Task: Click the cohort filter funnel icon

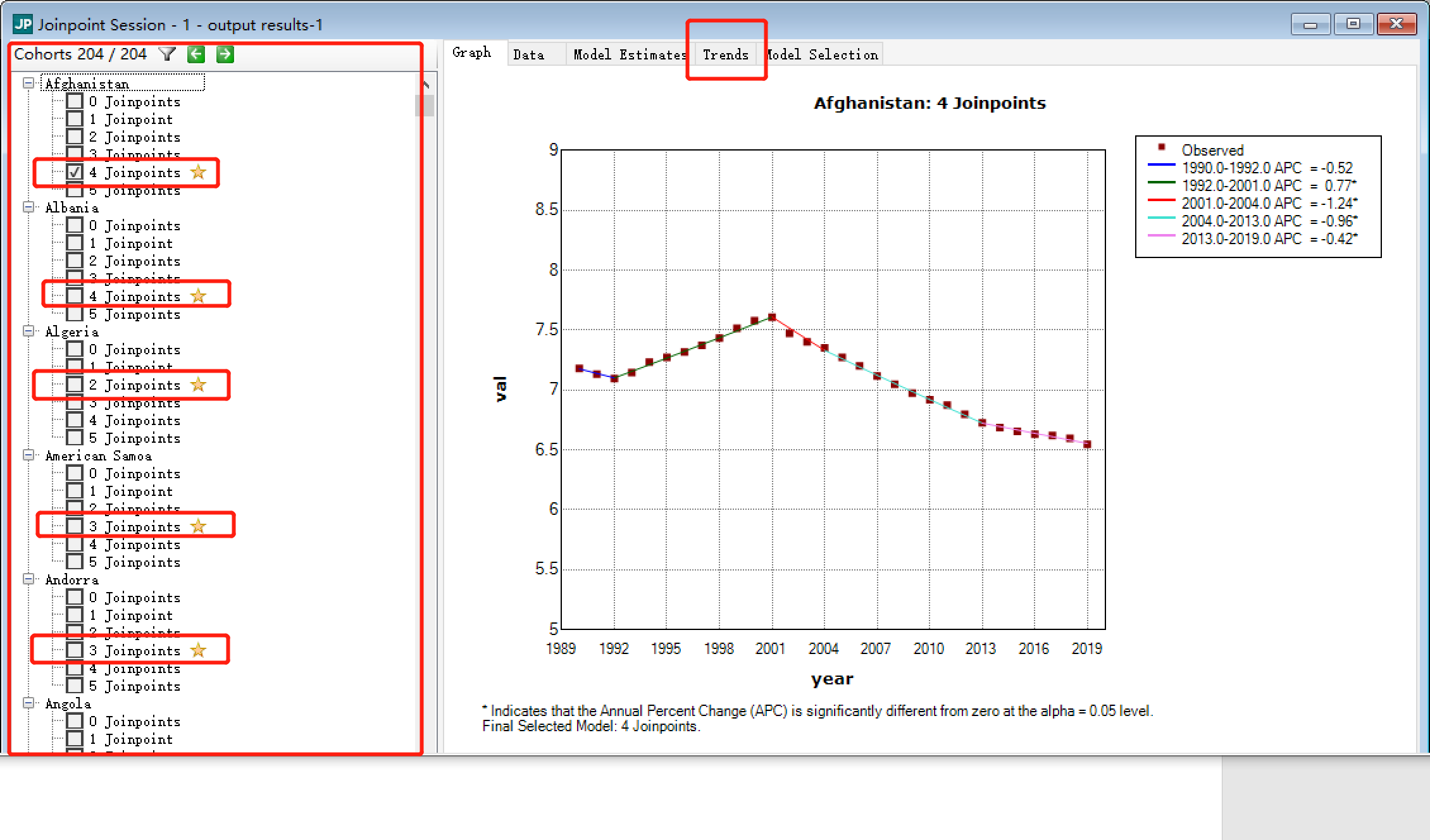Action: (167, 54)
